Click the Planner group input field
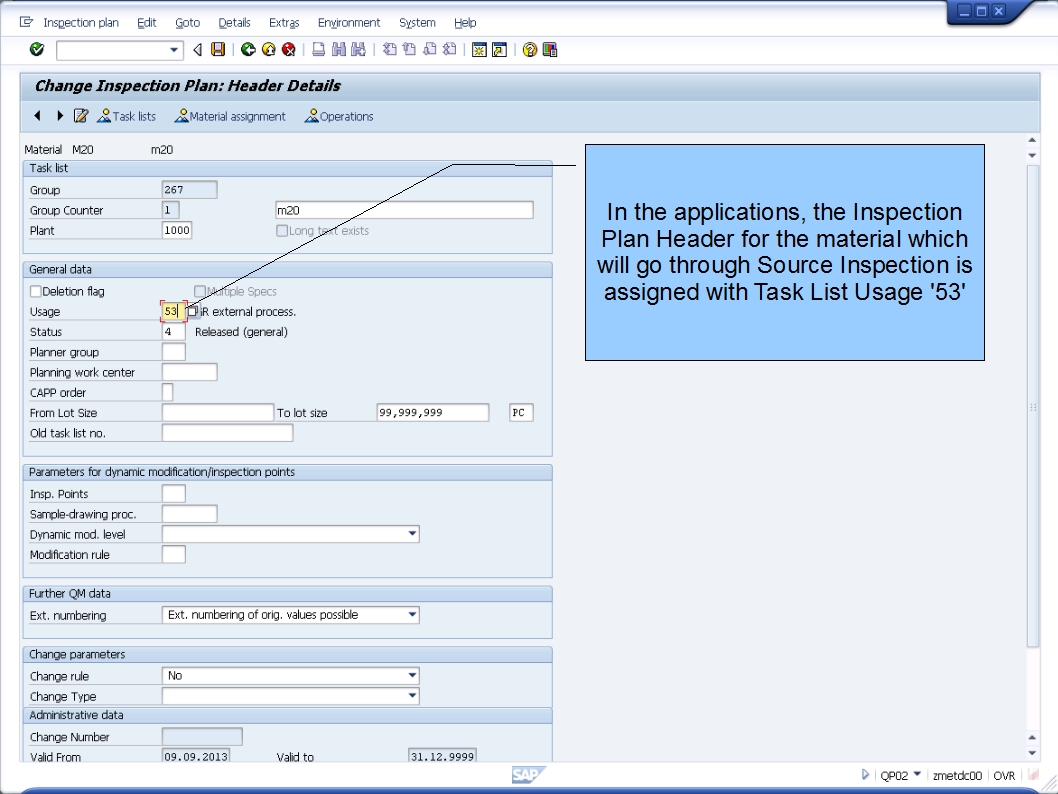 (173, 351)
